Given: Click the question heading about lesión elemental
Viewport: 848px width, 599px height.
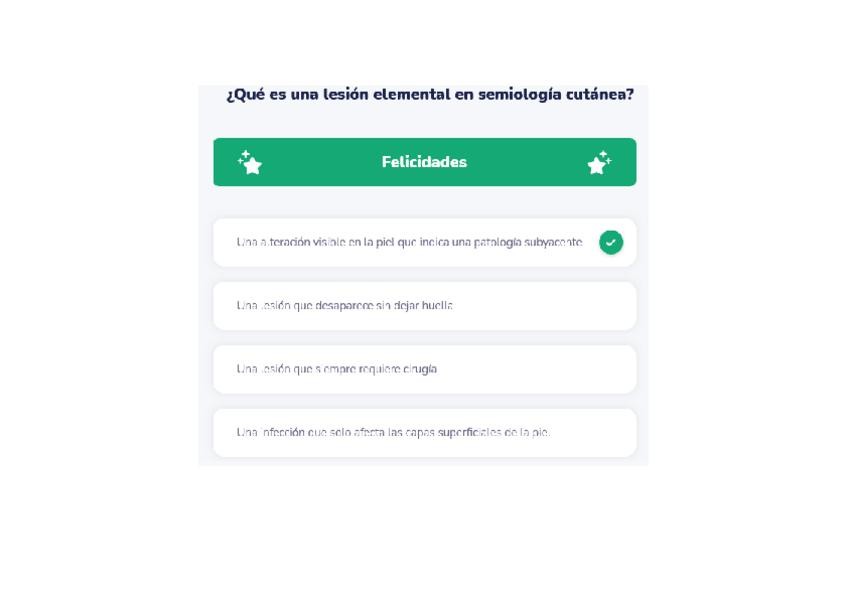Looking at the screenshot, I should (430, 94).
